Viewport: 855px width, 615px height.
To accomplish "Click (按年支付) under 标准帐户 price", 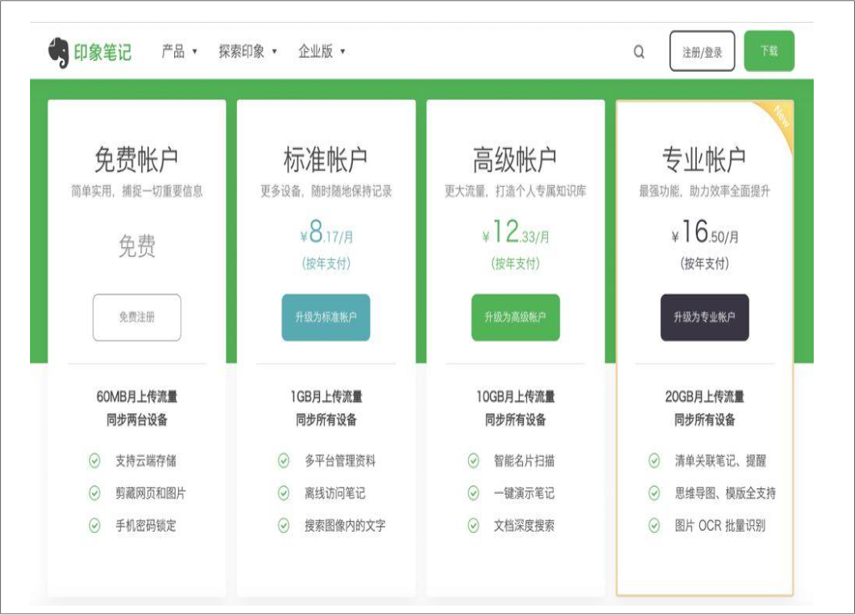I will [x=326, y=264].
